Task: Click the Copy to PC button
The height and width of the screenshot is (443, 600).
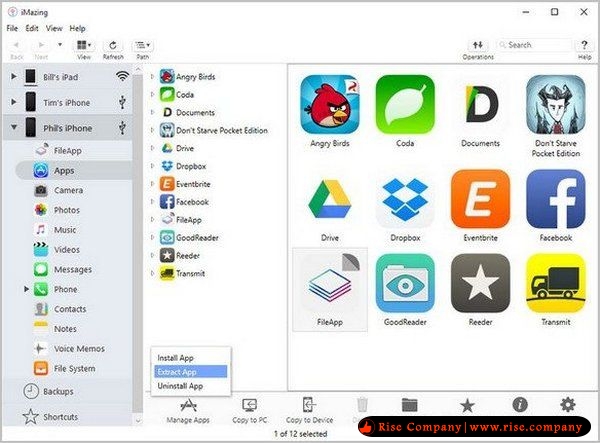Action: point(249,411)
